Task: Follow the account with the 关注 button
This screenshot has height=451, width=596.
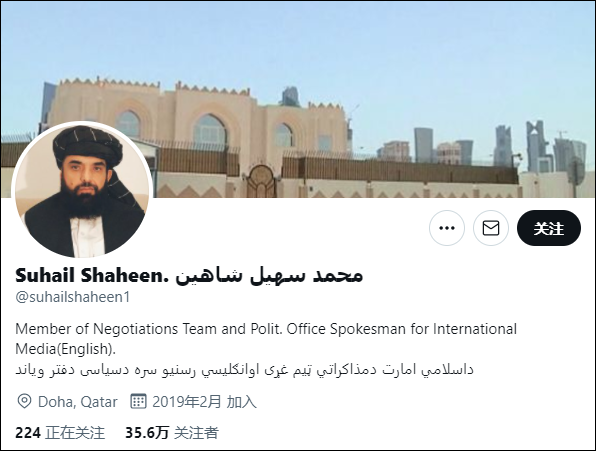Action: pos(549,228)
